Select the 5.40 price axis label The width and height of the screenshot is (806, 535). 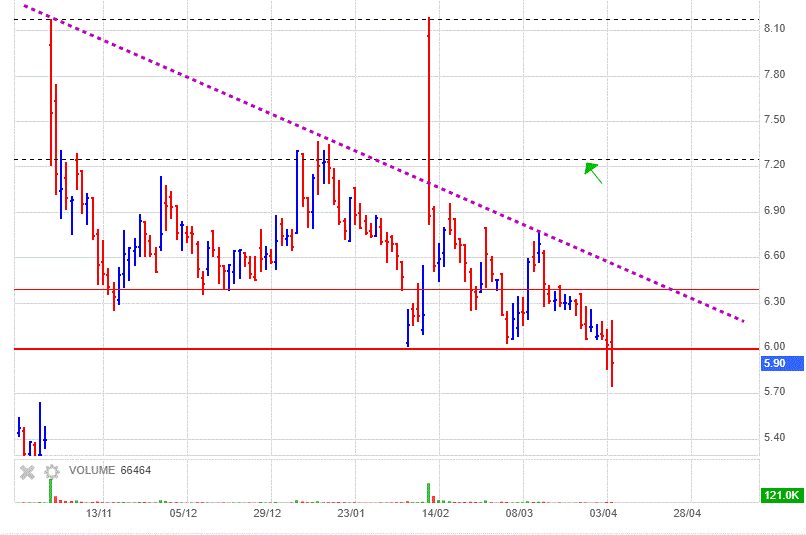[x=774, y=437]
